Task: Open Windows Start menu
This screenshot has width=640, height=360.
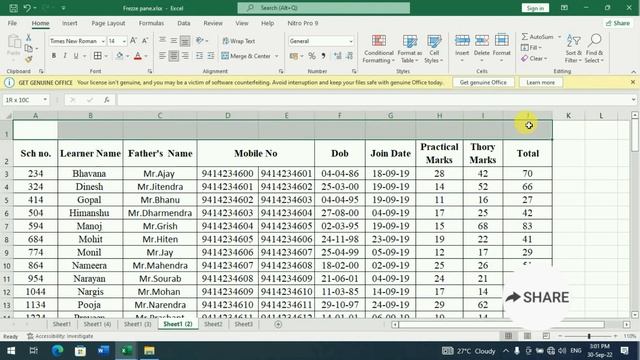Action: [x=11, y=351]
